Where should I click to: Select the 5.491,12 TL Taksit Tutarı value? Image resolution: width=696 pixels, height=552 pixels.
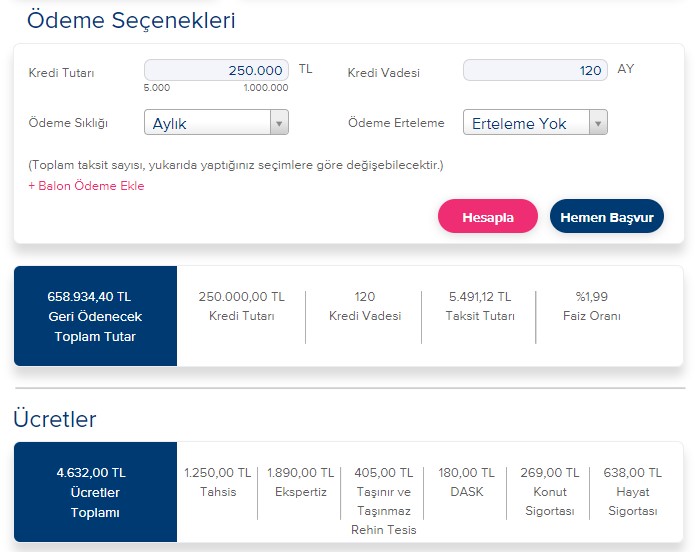click(x=480, y=296)
